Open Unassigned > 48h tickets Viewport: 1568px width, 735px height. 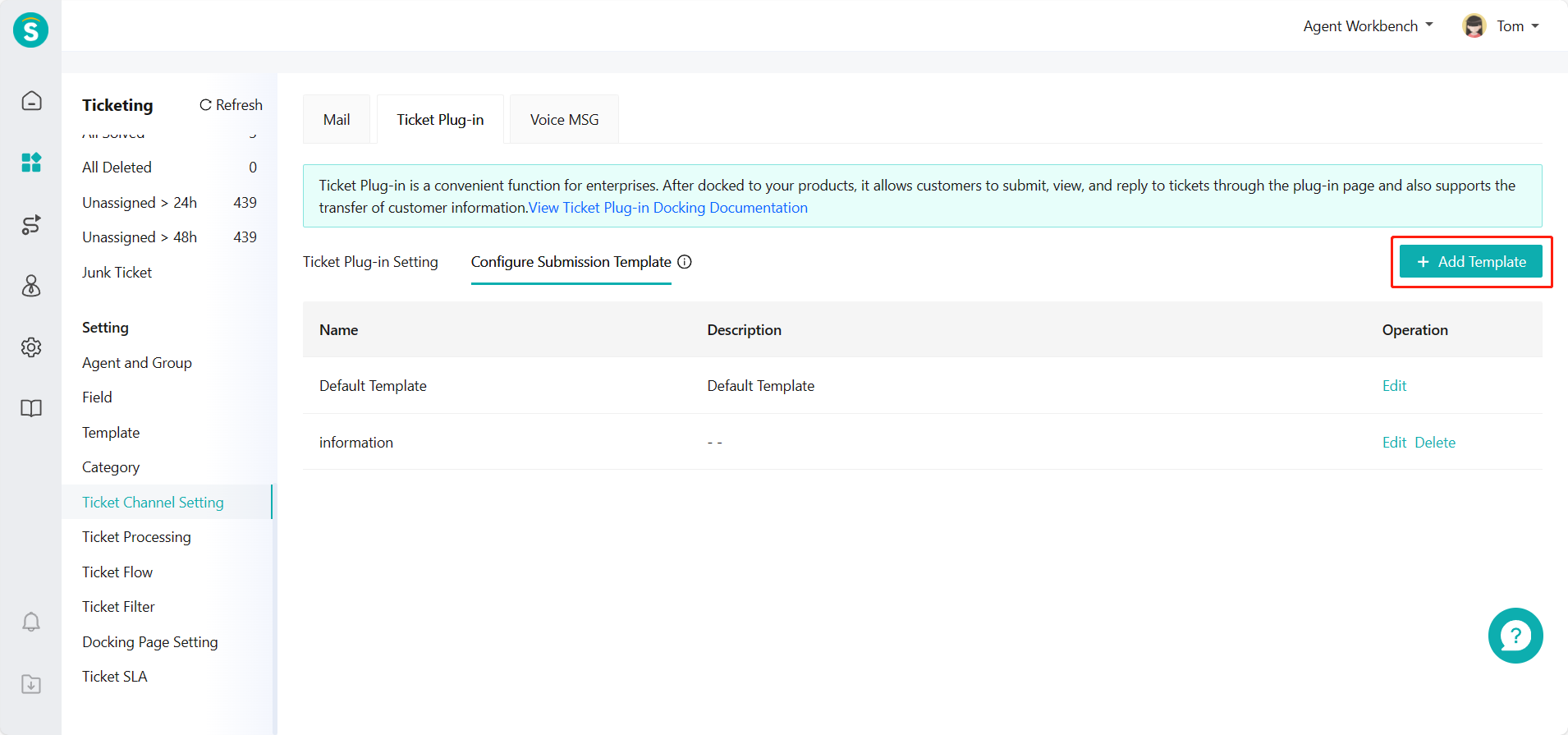coord(169,237)
